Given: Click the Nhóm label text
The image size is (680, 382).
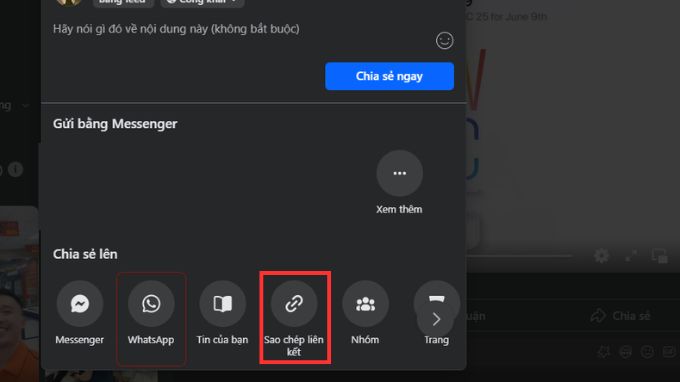Looking at the screenshot, I should 365,340.
